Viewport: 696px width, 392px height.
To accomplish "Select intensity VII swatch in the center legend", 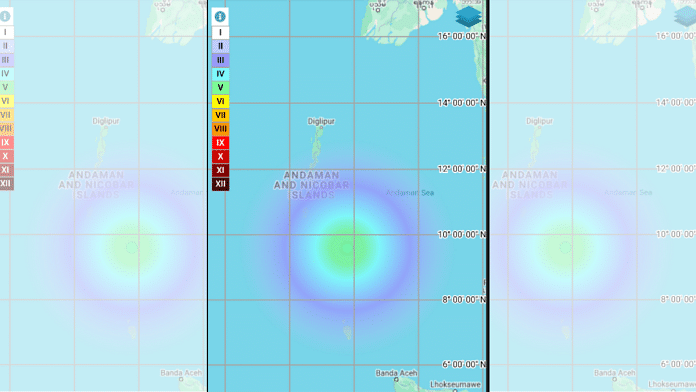I will (220, 115).
